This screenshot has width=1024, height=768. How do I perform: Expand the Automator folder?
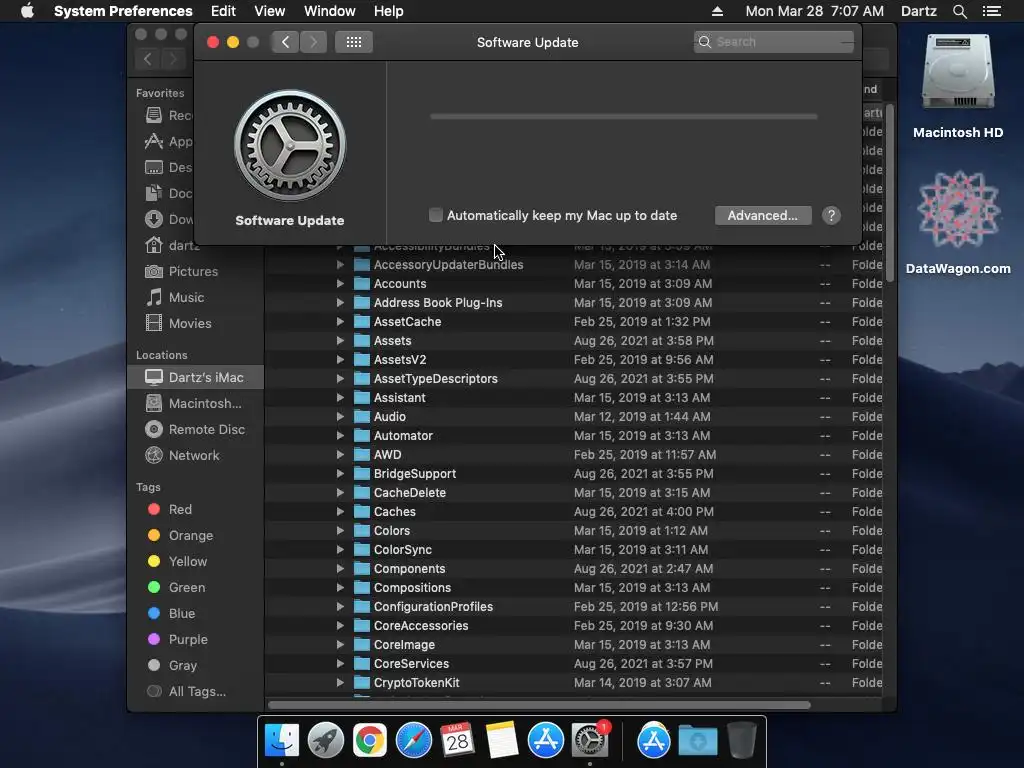click(x=340, y=435)
